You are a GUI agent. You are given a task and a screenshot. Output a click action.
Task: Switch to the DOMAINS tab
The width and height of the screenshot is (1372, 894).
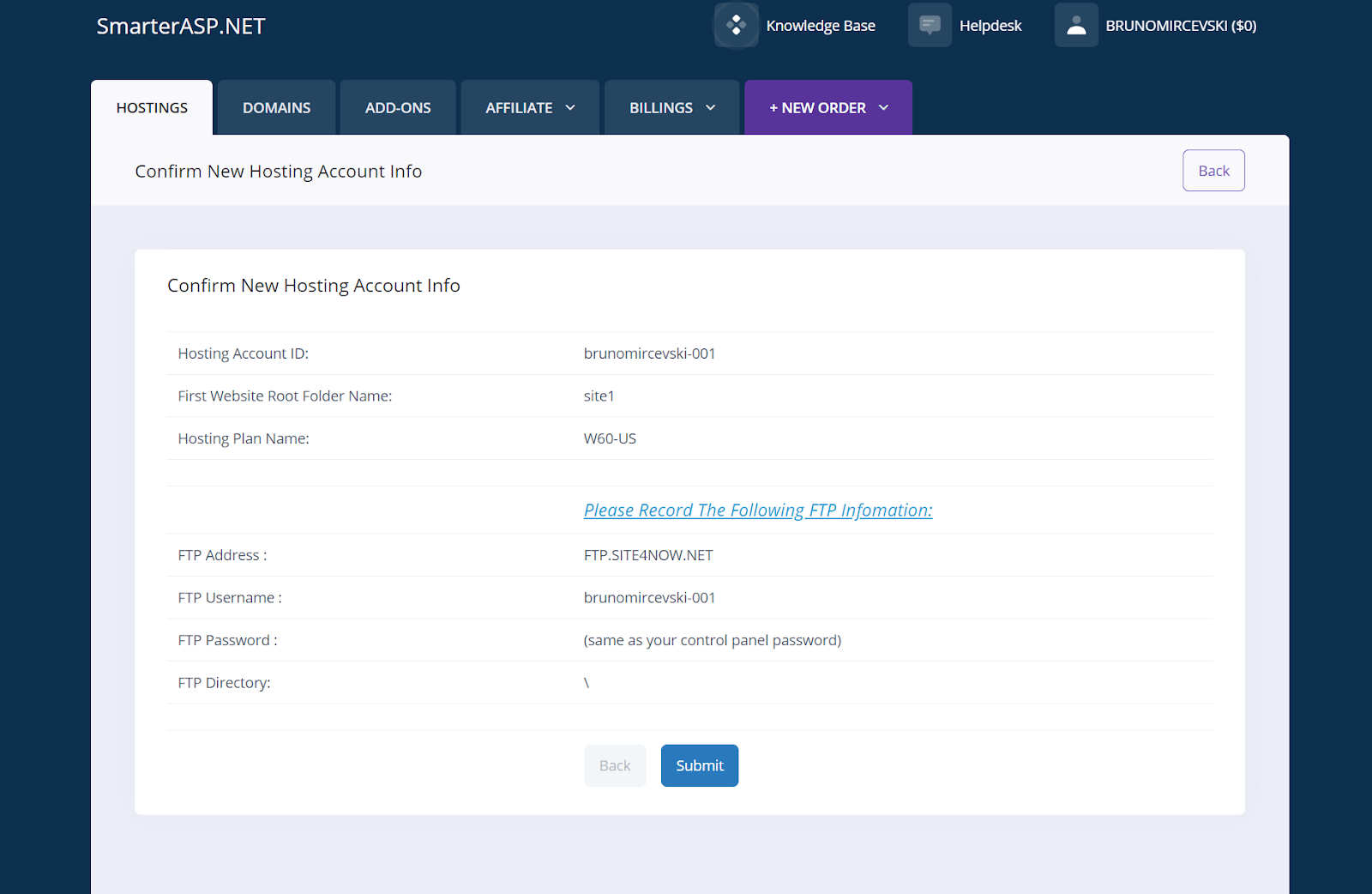pos(276,108)
